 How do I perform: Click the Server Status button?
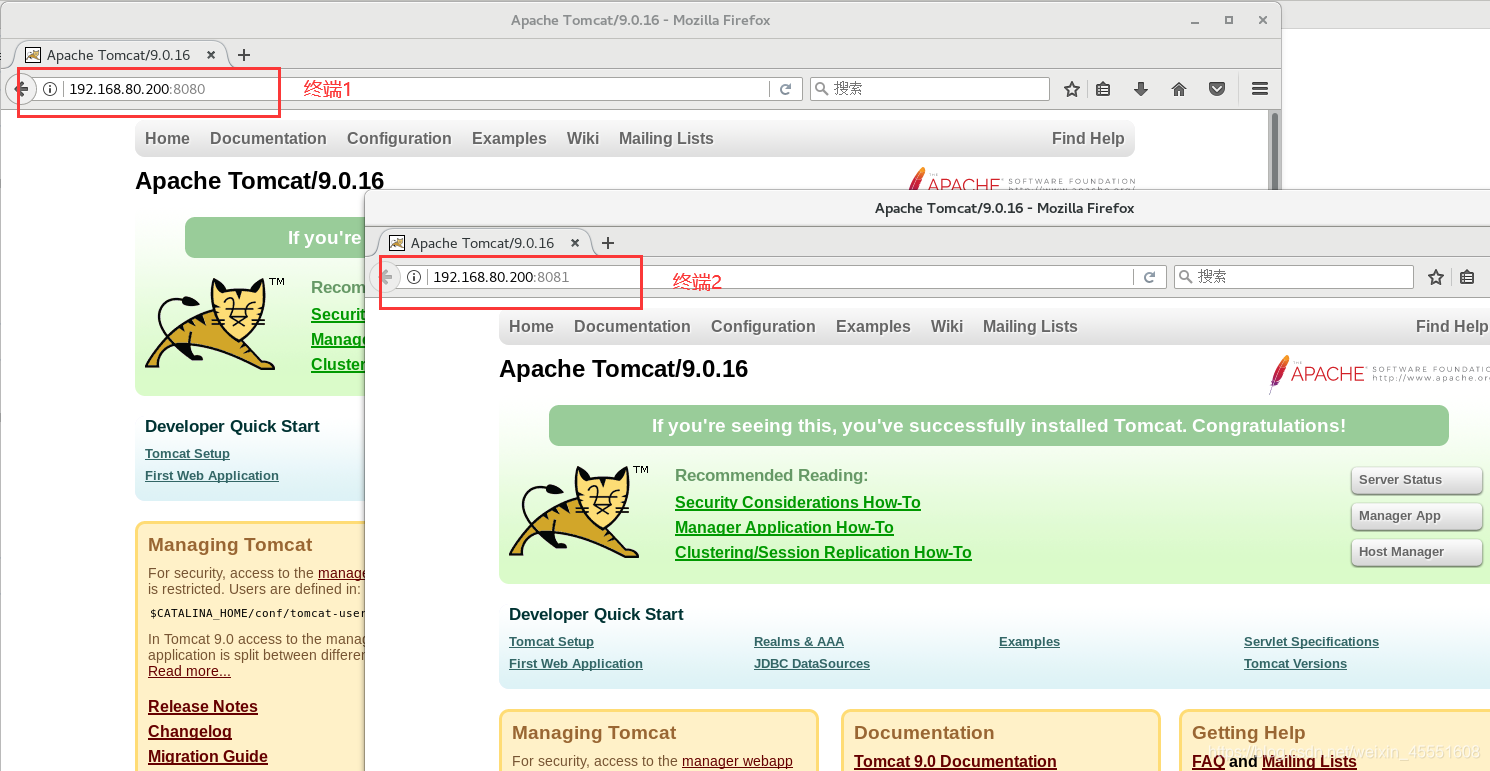pyautogui.click(x=1416, y=480)
